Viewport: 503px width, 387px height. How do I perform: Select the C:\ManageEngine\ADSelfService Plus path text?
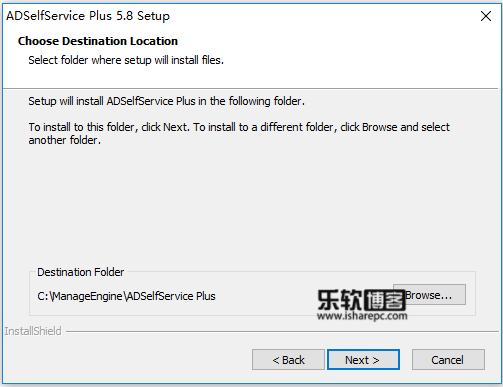[x=126, y=296]
